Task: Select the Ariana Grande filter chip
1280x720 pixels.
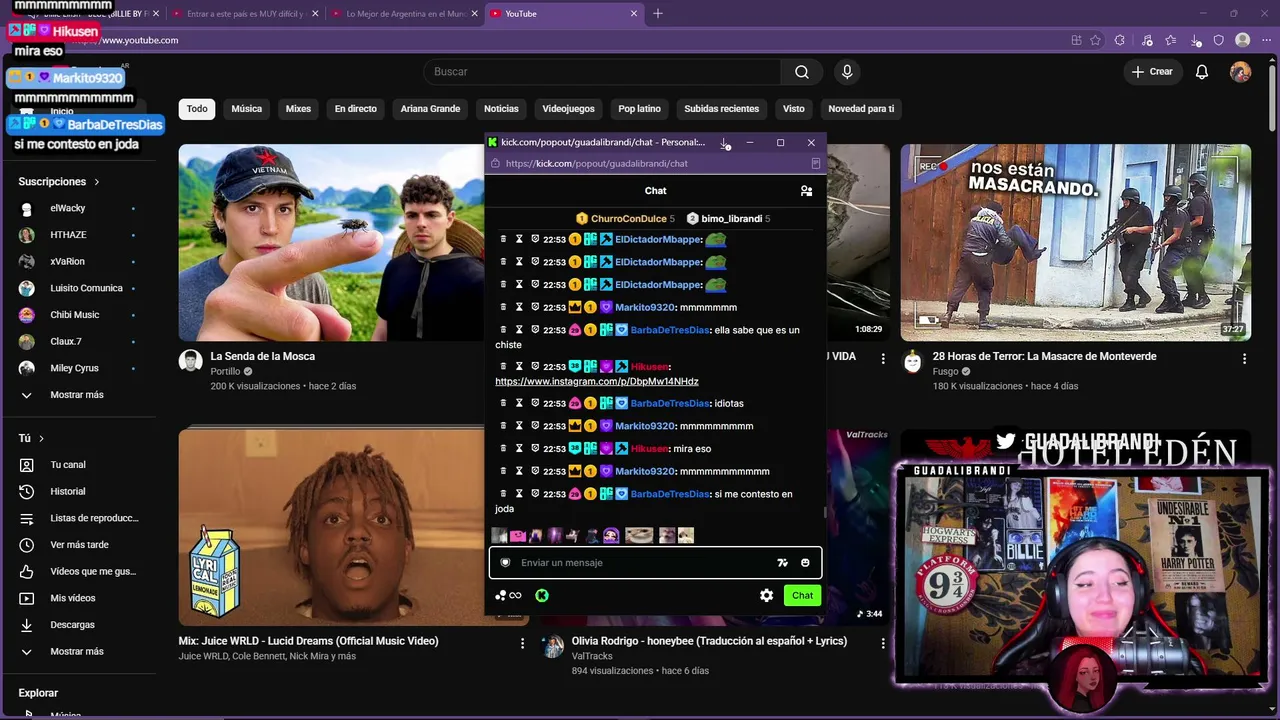Action: 431,109
